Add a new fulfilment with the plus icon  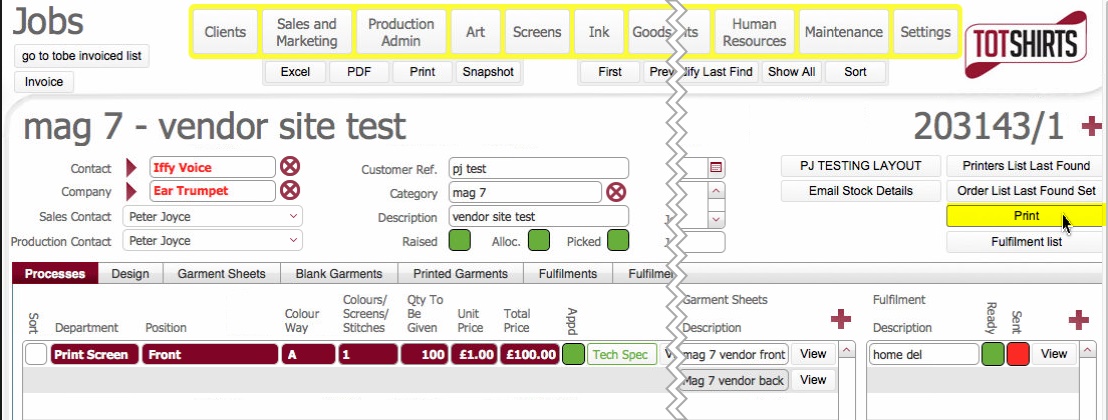pyautogui.click(x=1078, y=319)
